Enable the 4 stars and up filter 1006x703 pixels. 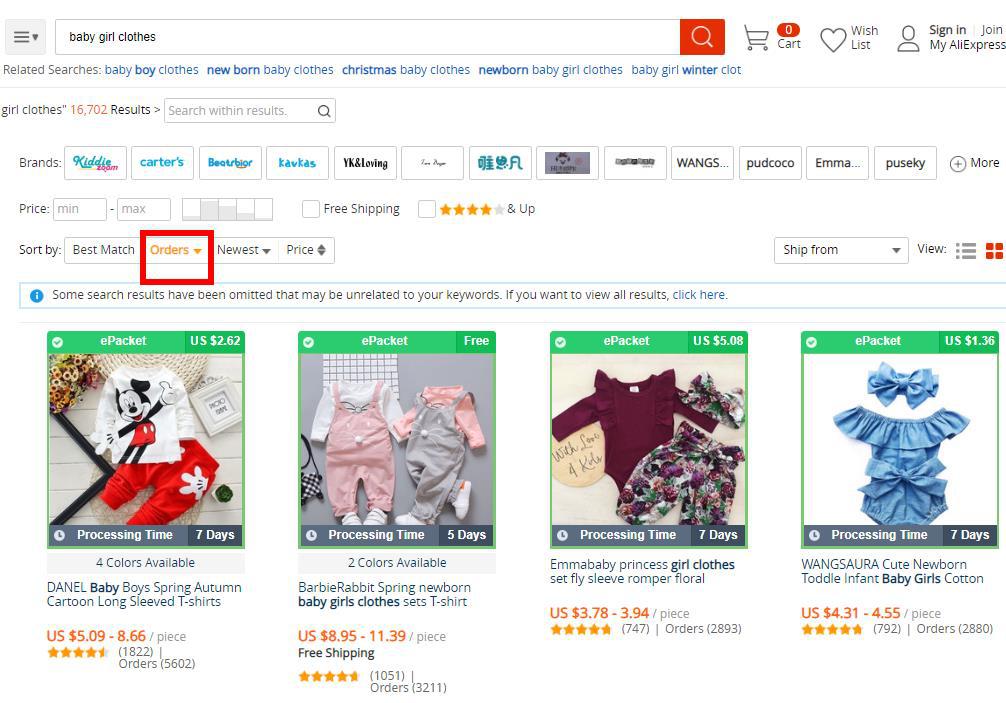click(x=427, y=209)
